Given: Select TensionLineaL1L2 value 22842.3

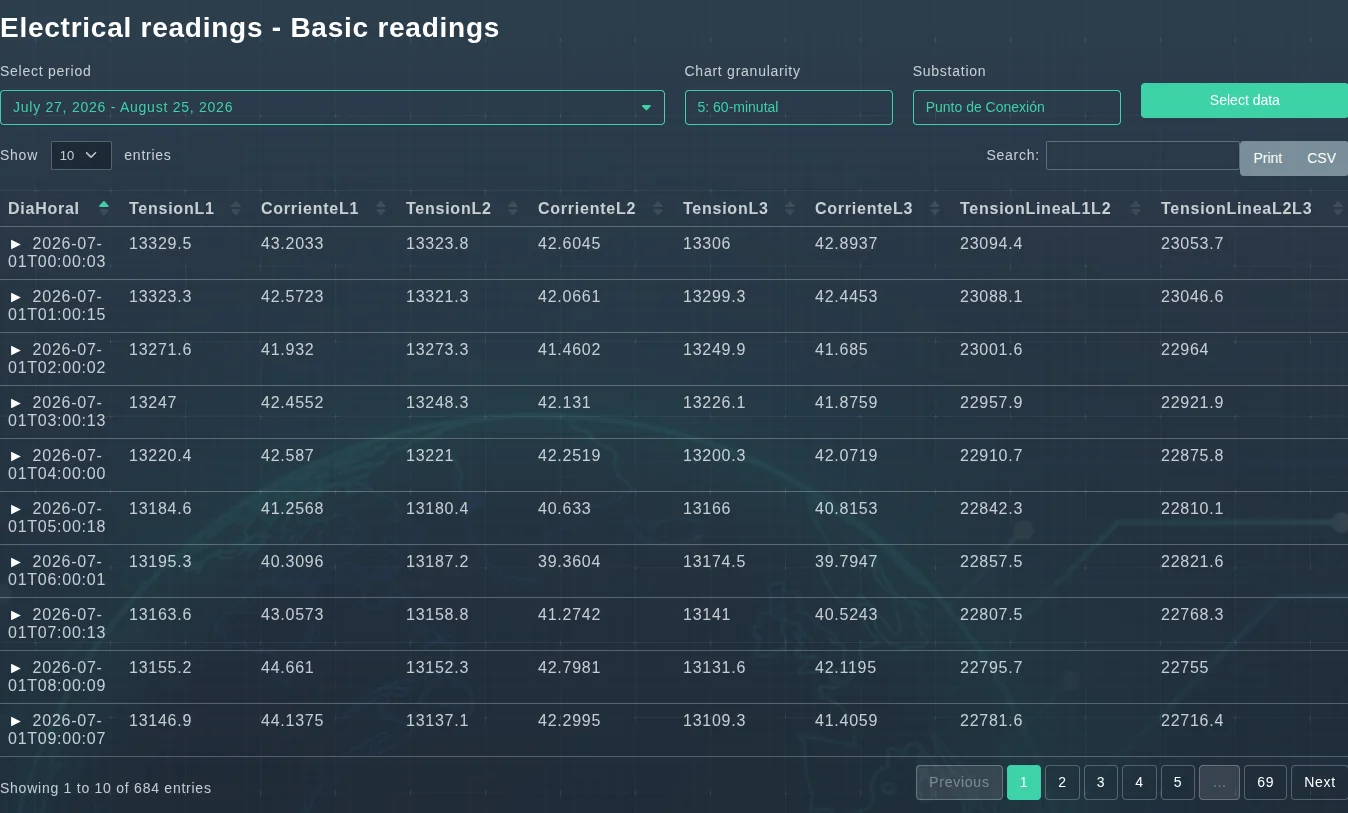Looking at the screenshot, I should (991, 509).
